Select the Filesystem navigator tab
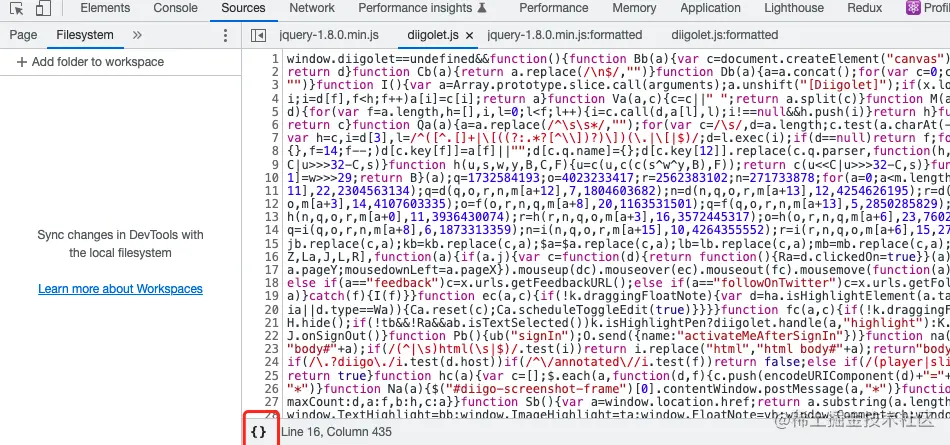Viewport: 950px width, 445px height. [x=85, y=35]
